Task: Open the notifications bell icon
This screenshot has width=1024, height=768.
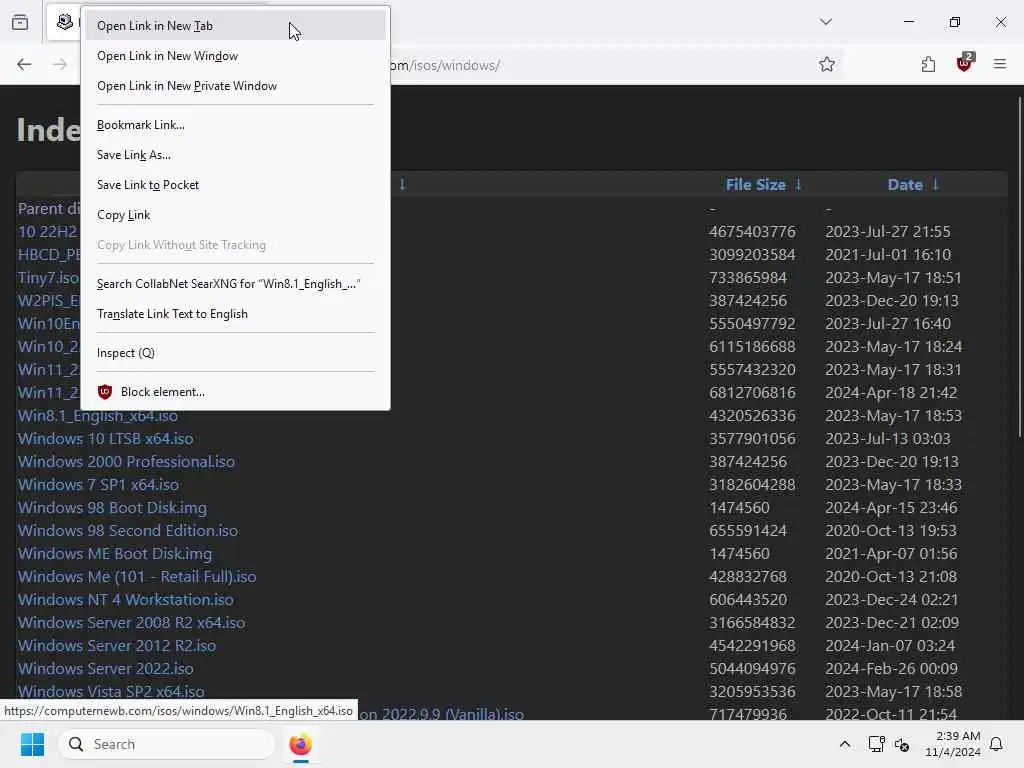Action: (x=997, y=744)
